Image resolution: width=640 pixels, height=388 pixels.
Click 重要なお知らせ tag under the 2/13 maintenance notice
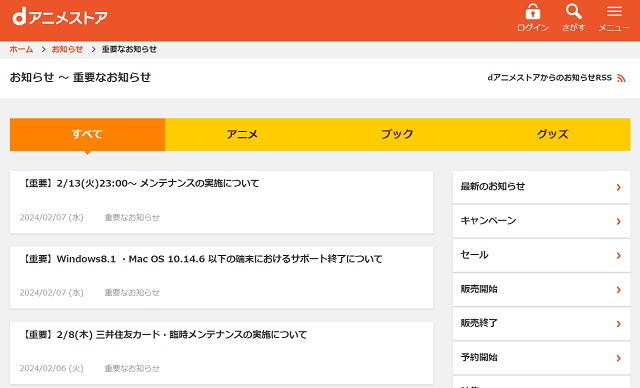click(132, 217)
